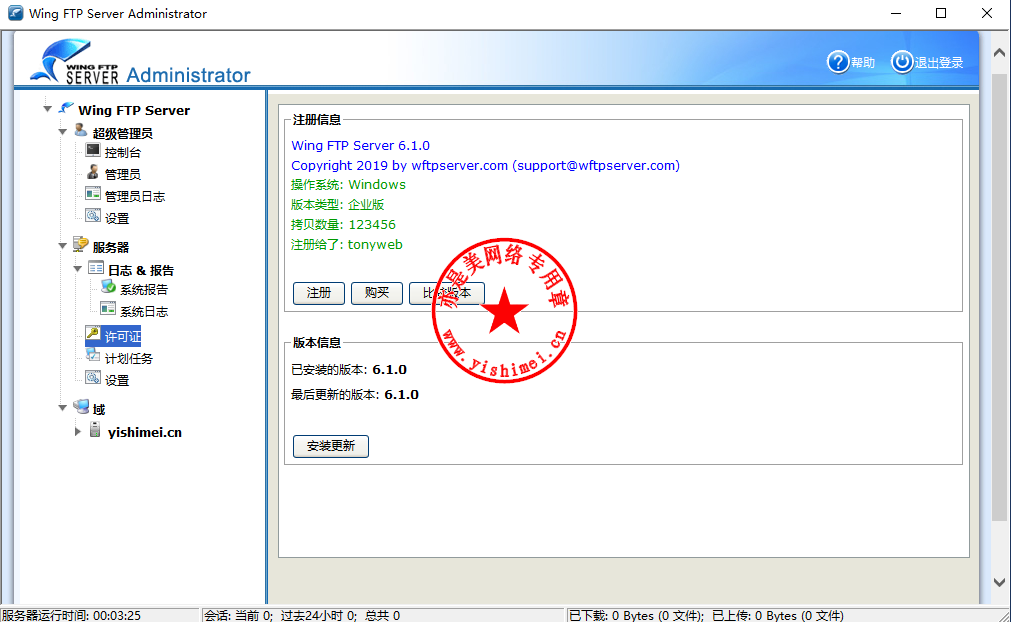The width and height of the screenshot is (1011, 622).
Task: Click the yishimei.cn domain server icon
Action: pos(95,430)
